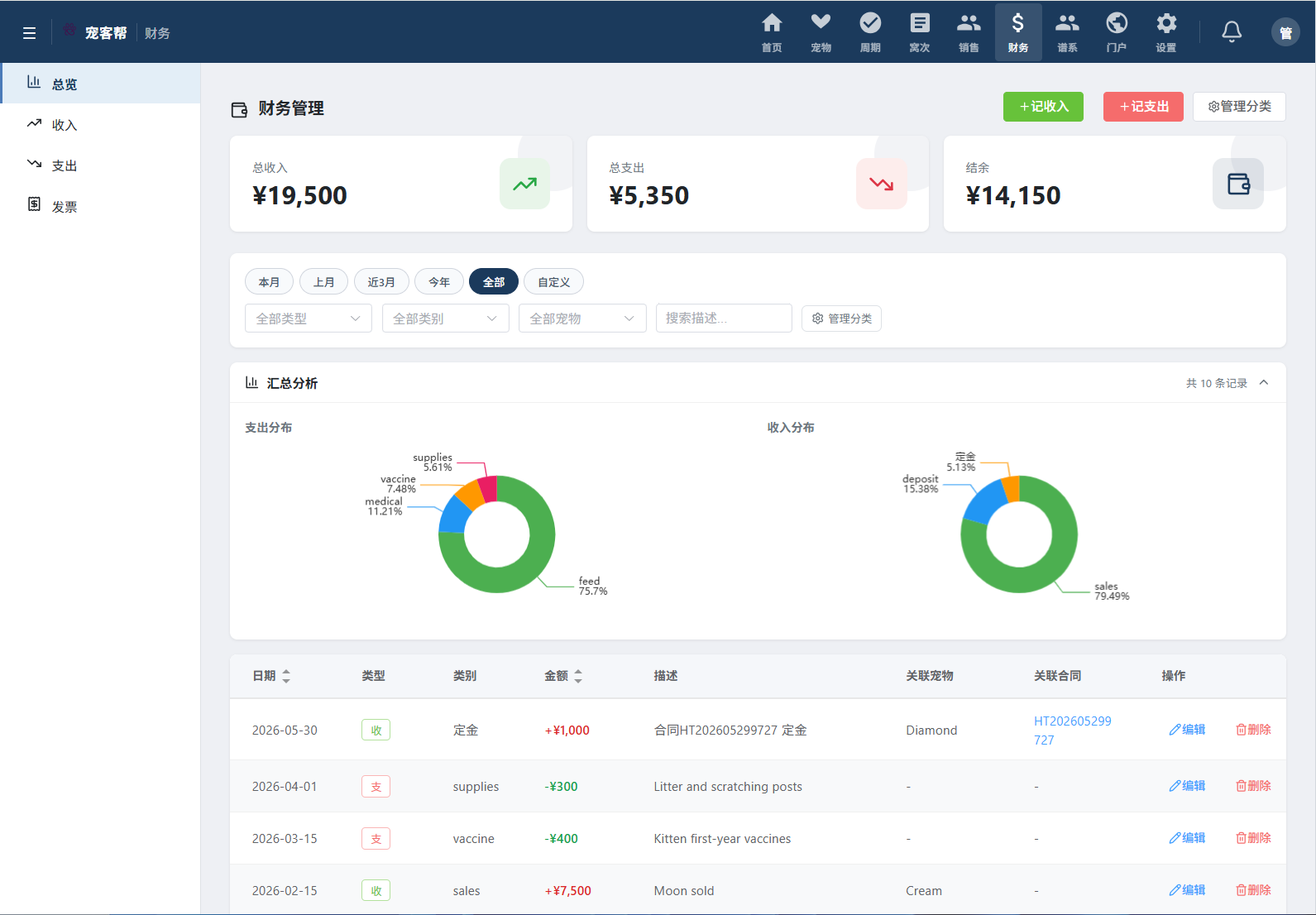
Task: Open contract link HT202605299727
Action: pos(1073,731)
